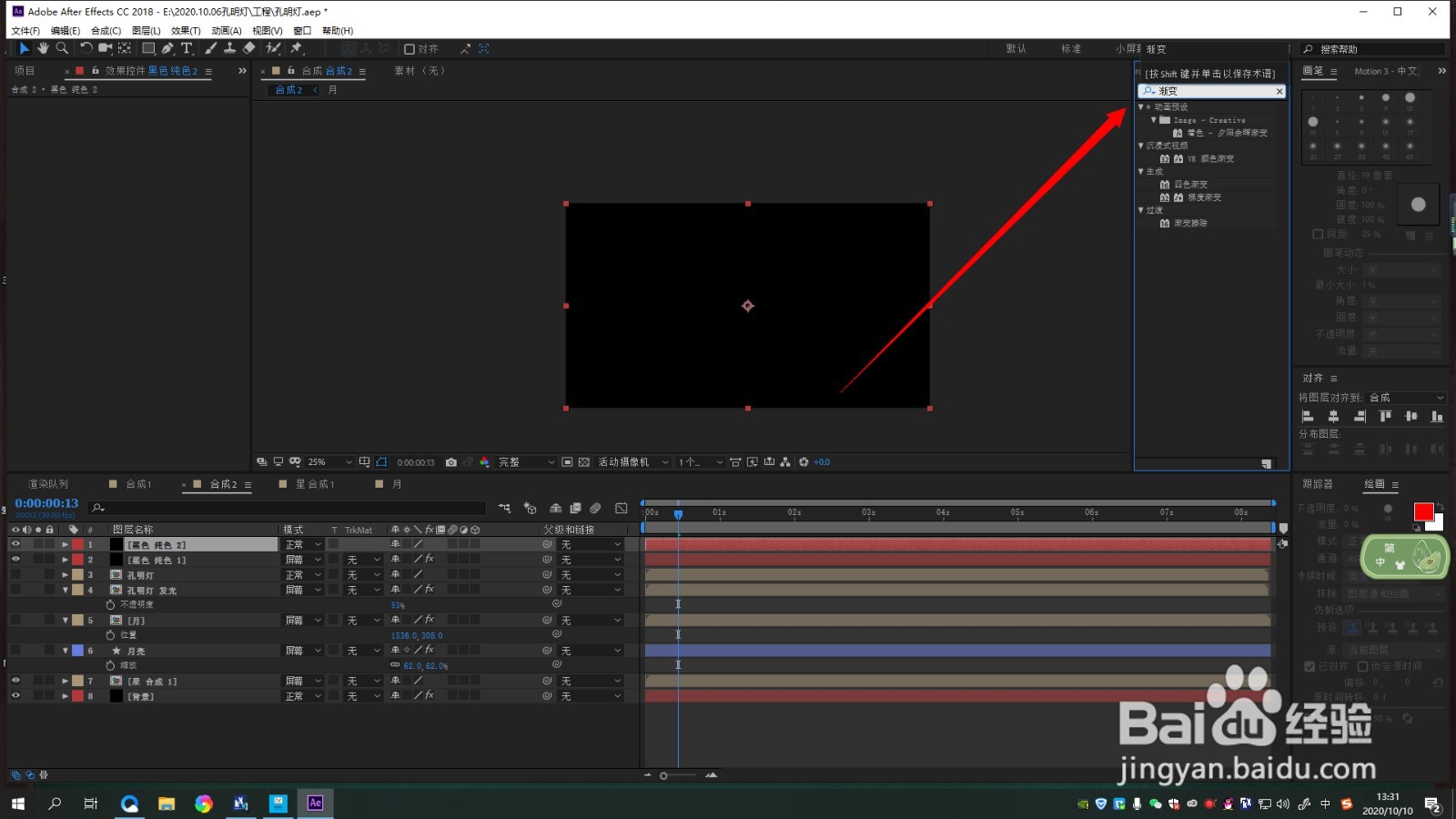1456x819 pixels.
Task: Collapse layer 6 月亮 properties
Action: click(65, 651)
